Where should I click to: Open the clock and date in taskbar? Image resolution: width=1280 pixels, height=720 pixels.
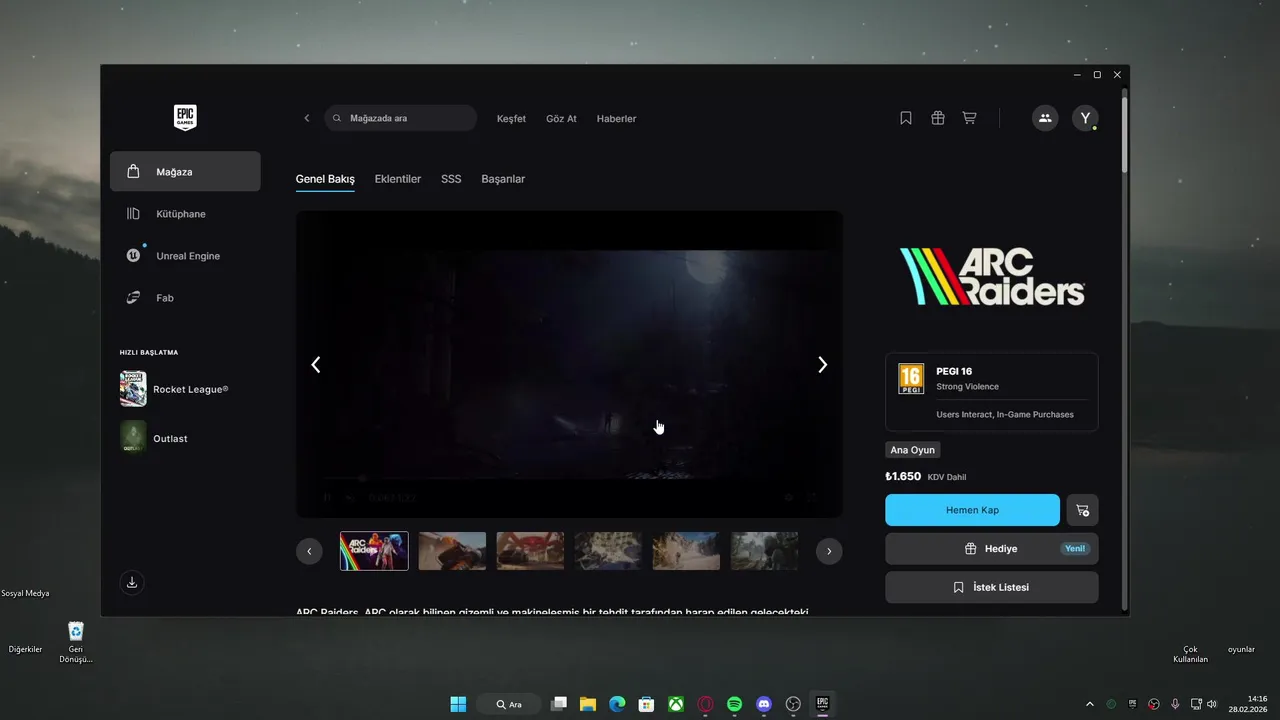[x=1248, y=704]
